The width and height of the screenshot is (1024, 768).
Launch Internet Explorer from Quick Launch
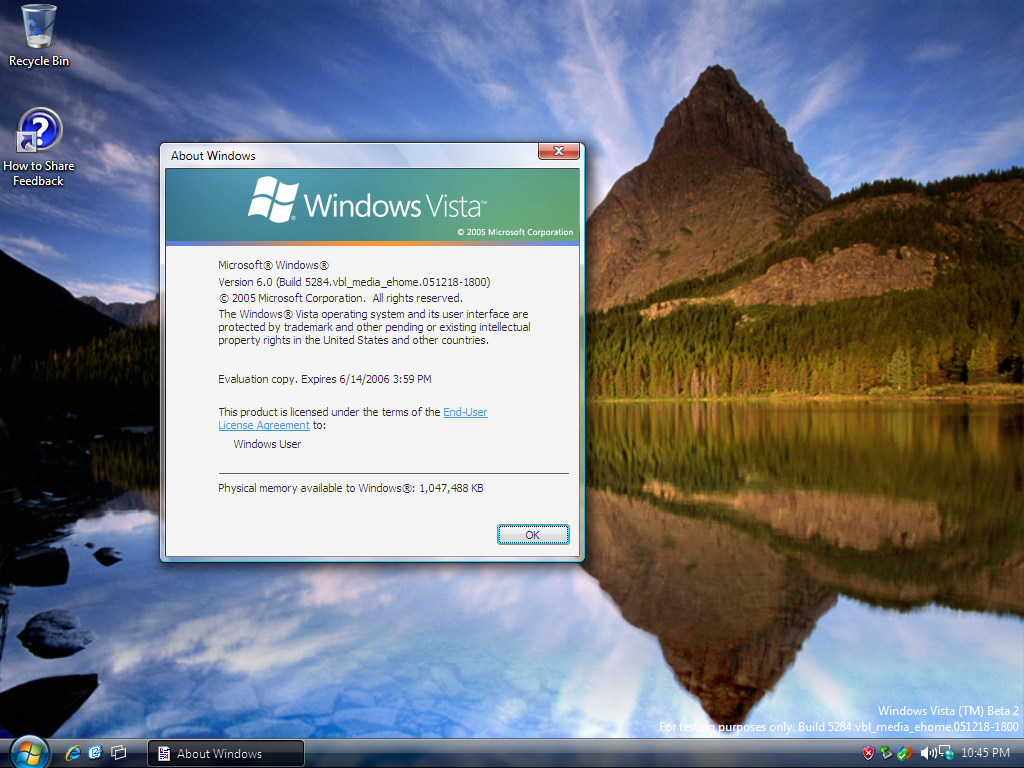72,753
